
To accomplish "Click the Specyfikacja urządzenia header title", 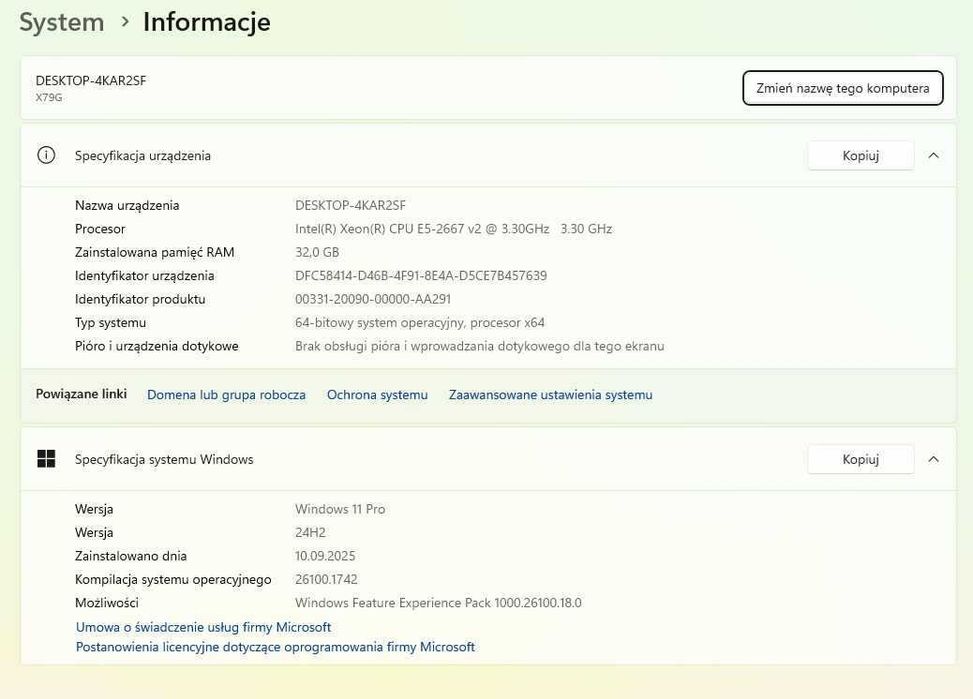I will point(142,155).
